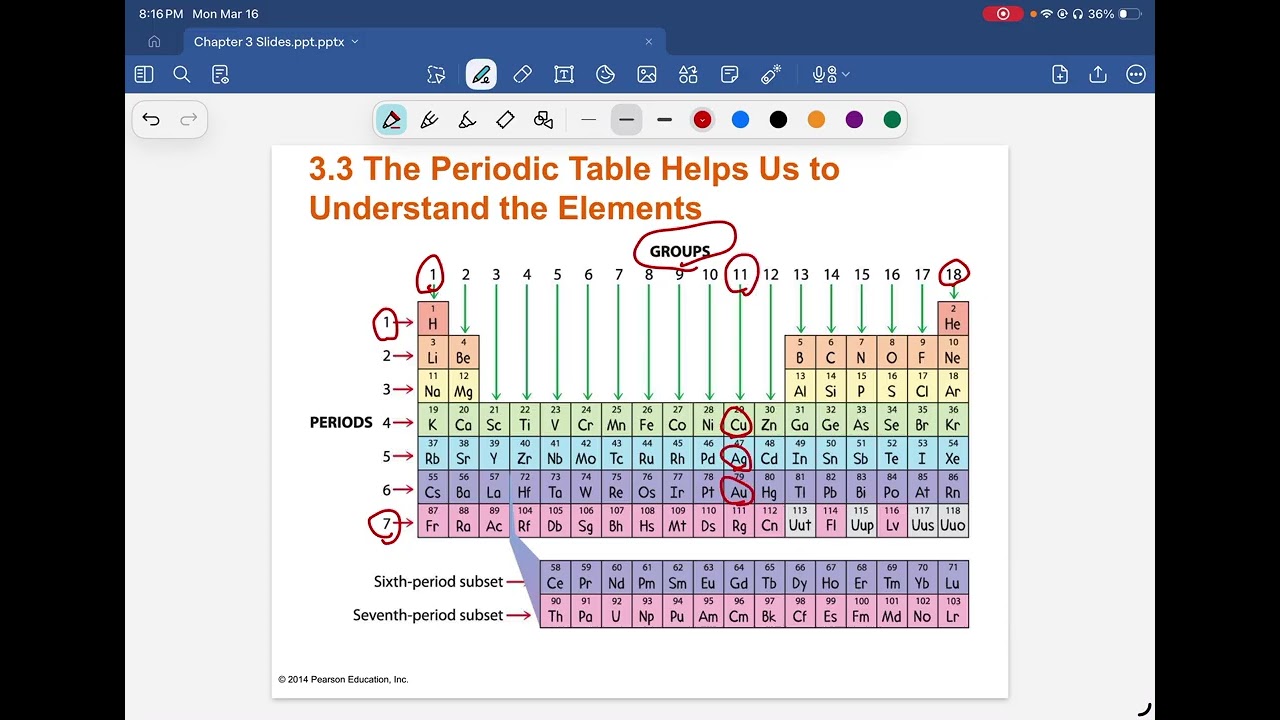This screenshot has width=1280, height=720.
Task: Go to the home library screen
Action: [154, 42]
